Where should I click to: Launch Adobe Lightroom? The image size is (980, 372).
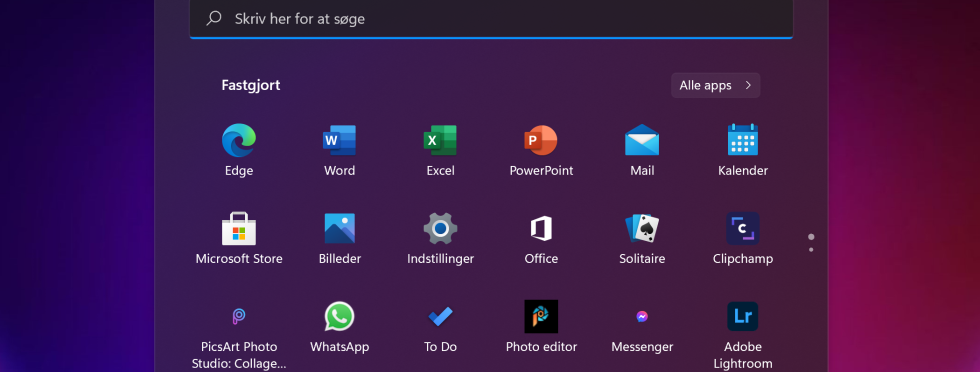tap(742, 316)
